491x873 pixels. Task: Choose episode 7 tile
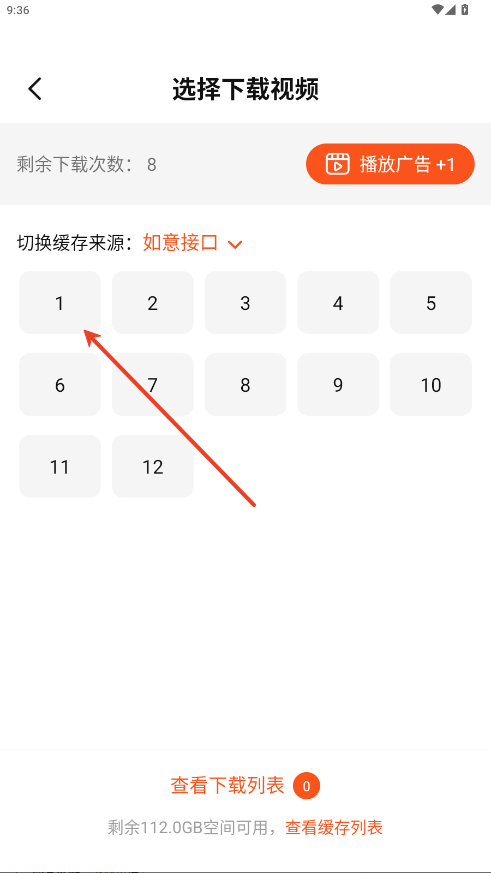tap(153, 385)
